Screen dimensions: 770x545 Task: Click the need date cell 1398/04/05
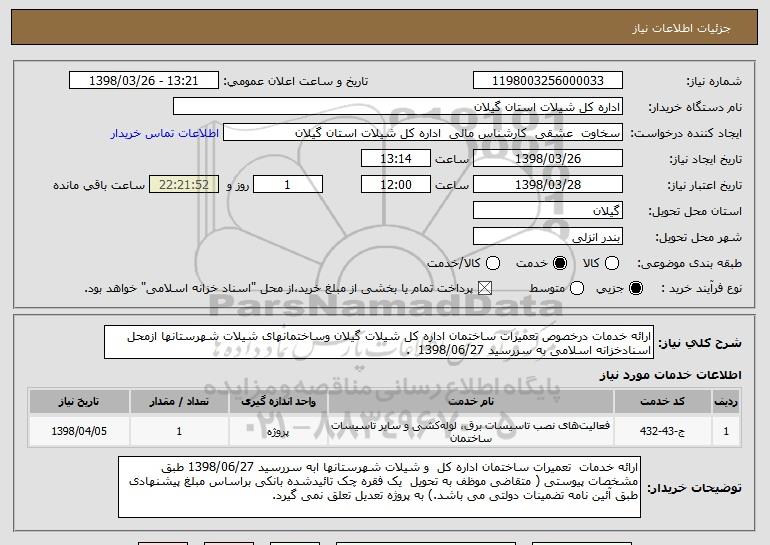(79, 431)
